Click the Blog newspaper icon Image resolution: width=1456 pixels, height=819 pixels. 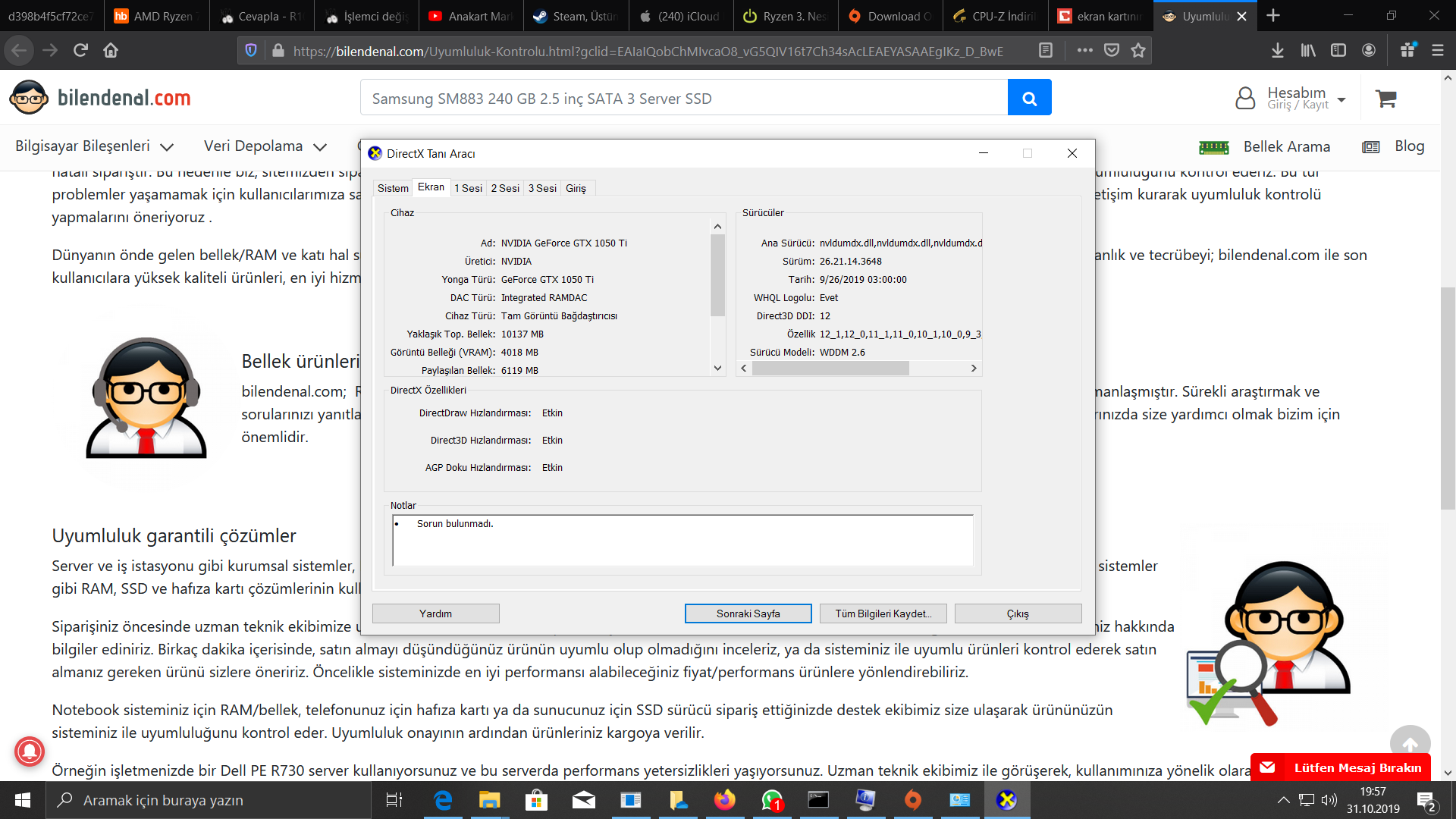(1371, 147)
